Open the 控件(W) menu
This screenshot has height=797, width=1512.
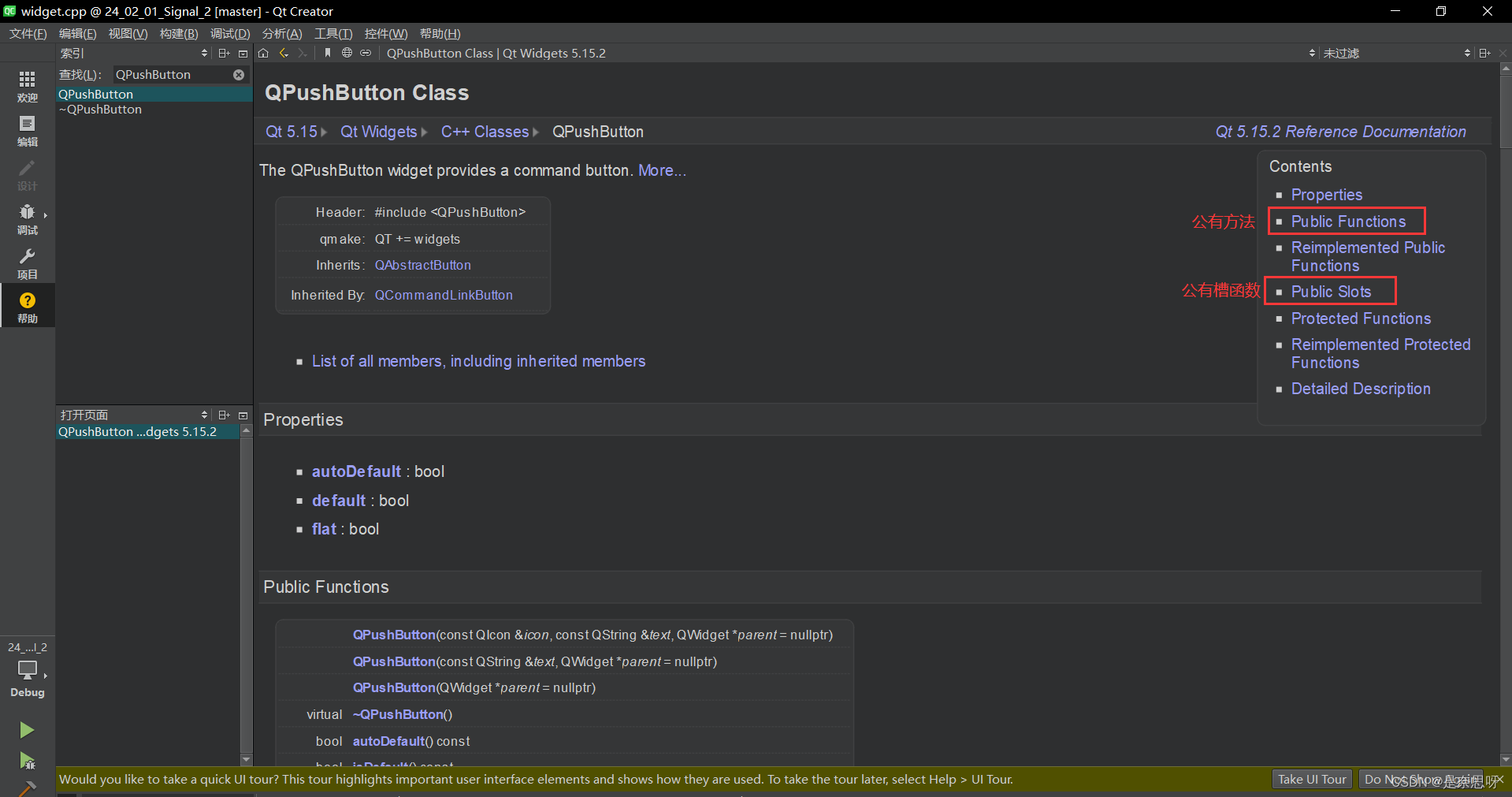pyautogui.click(x=386, y=33)
